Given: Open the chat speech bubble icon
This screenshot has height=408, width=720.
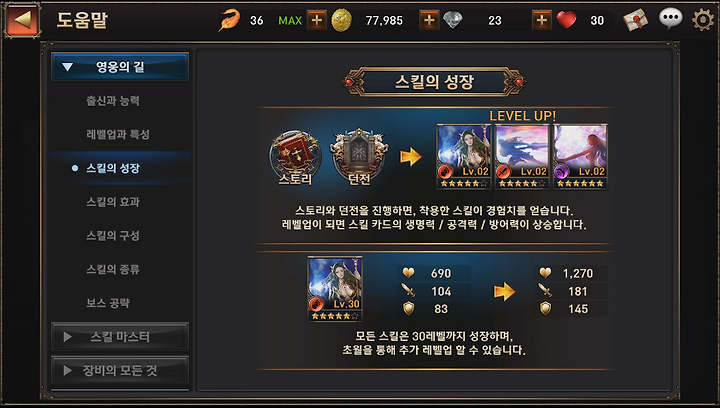Looking at the screenshot, I should pyautogui.click(x=670, y=19).
